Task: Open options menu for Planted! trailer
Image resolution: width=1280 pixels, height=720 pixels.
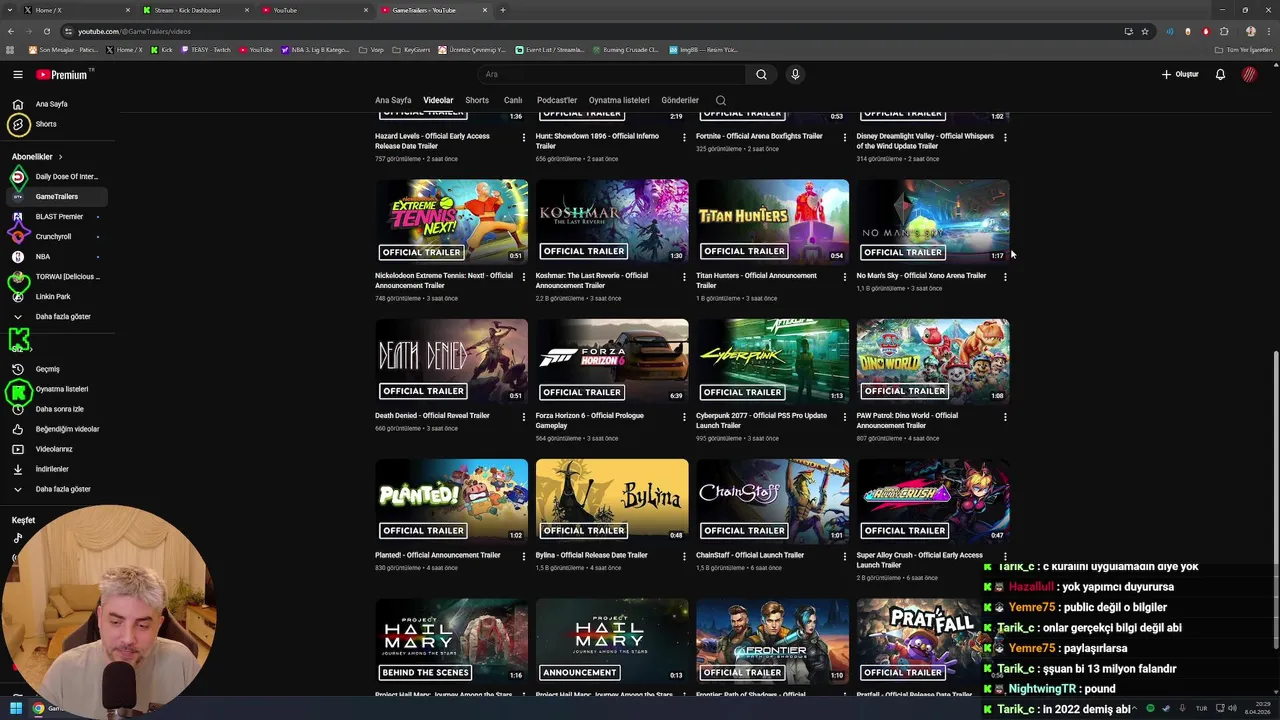Action: [523, 557]
